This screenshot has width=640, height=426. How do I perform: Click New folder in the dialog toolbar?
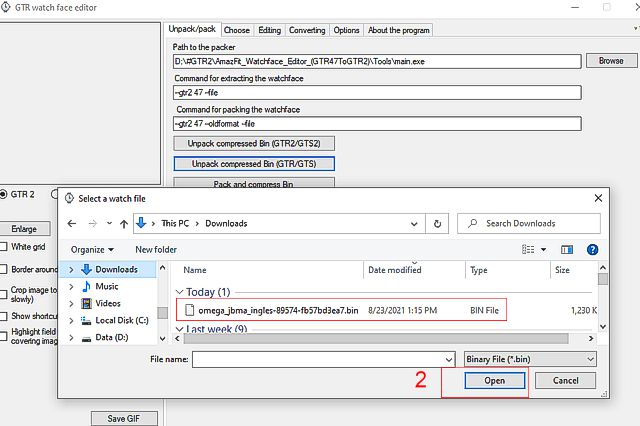(156, 250)
